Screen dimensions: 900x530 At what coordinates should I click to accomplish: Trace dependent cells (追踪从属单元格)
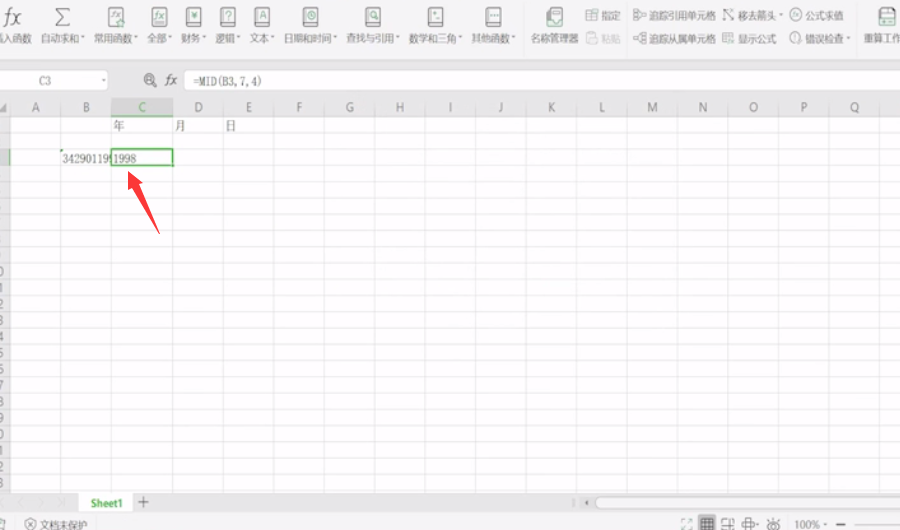pyautogui.click(x=674, y=38)
